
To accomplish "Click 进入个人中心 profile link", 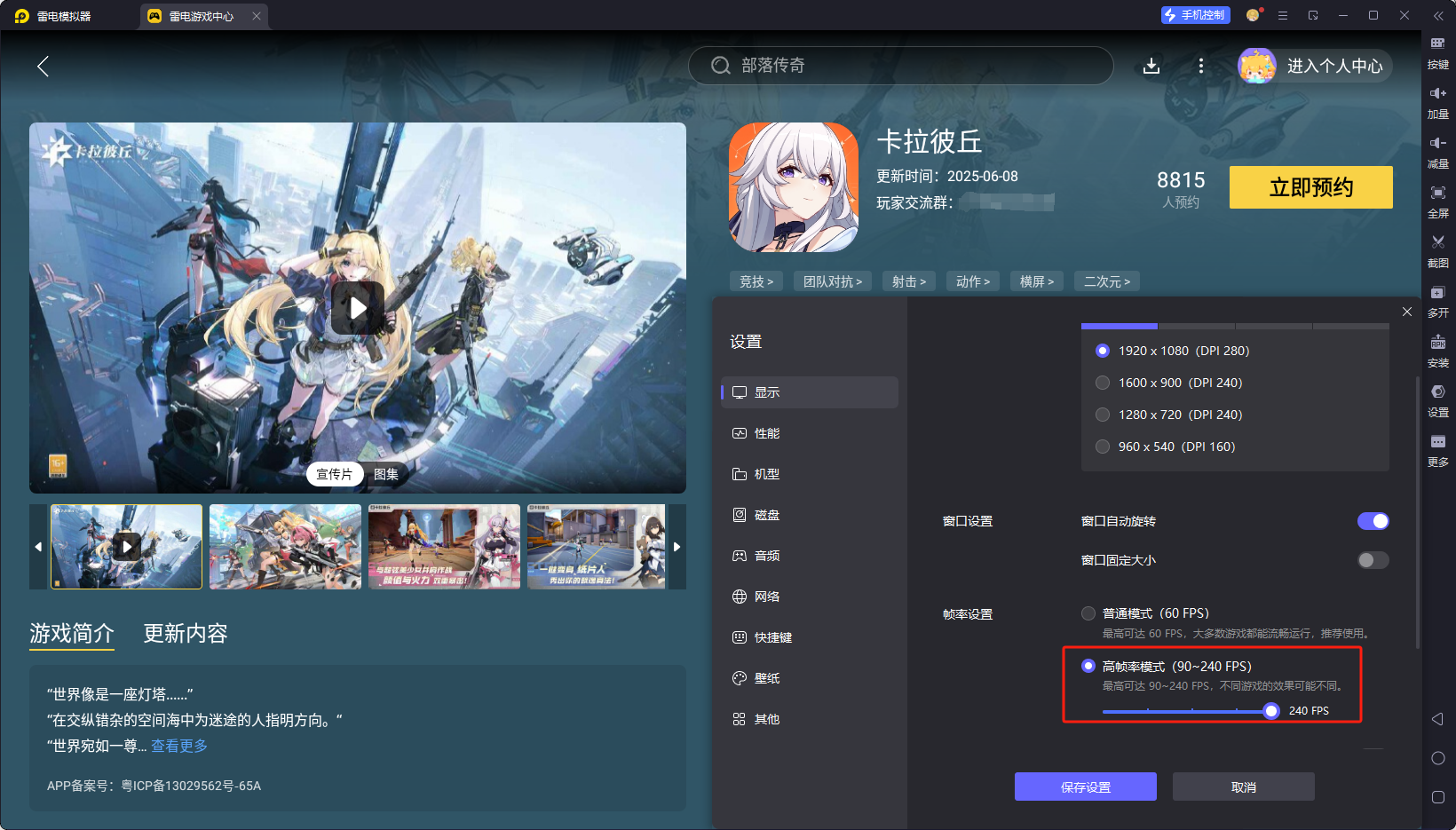I will coord(1335,66).
